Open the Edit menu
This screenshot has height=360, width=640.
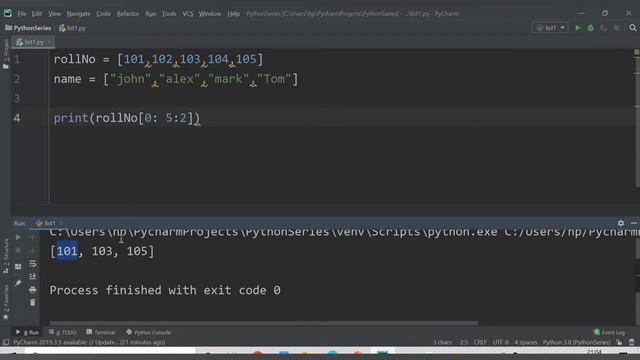tap(37, 13)
